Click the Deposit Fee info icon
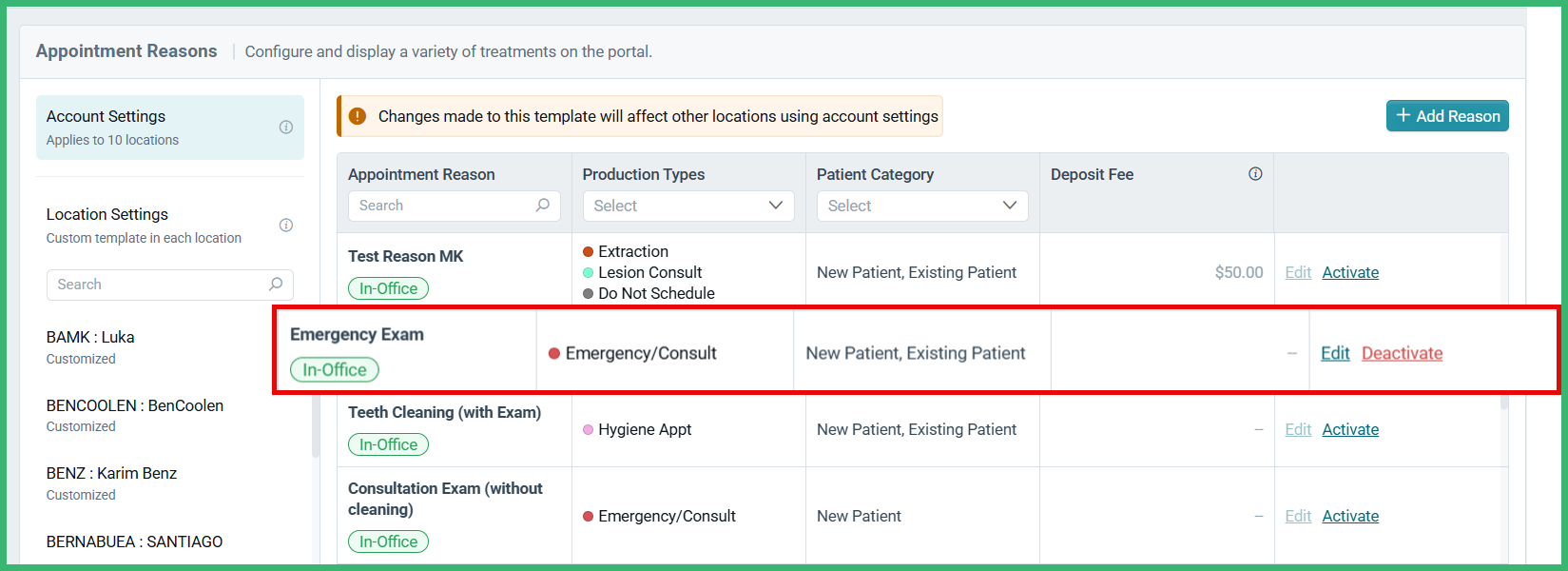Viewport: 1568px width, 571px height. pos(1255,173)
